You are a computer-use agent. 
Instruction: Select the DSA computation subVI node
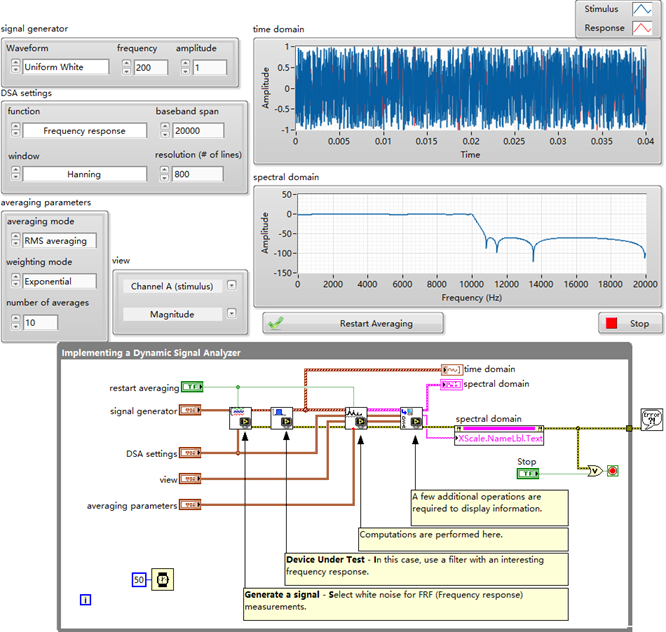pyautogui.click(x=356, y=417)
